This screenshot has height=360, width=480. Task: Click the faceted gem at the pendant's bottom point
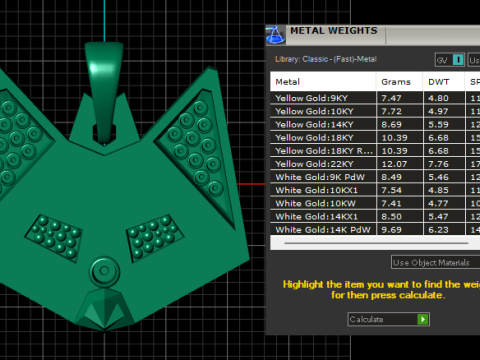point(104,309)
